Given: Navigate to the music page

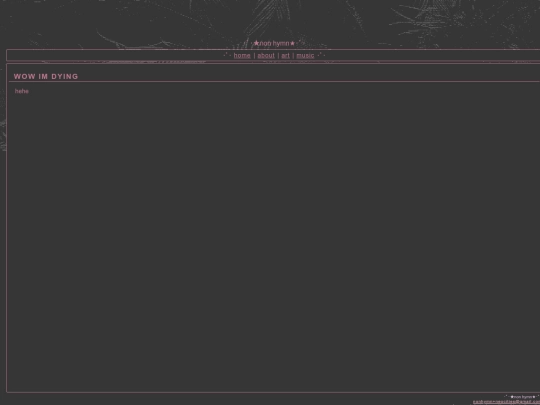Looking at the screenshot, I should coord(305,55).
